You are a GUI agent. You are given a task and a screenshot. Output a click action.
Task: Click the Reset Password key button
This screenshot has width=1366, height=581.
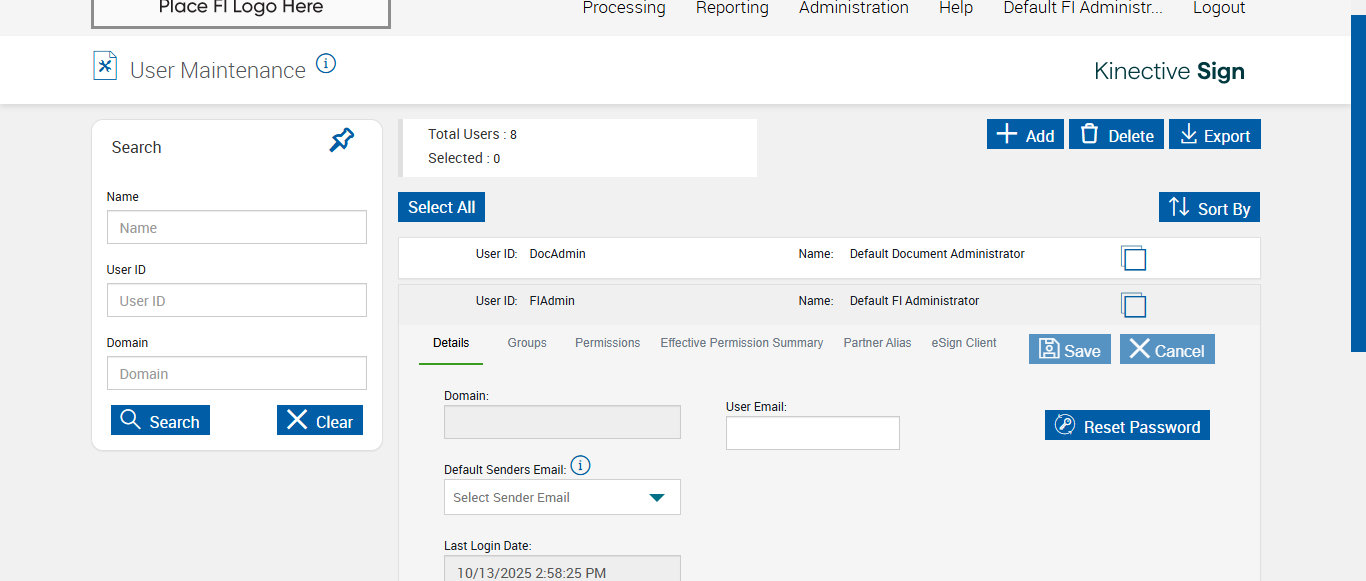tap(1127, 426)
